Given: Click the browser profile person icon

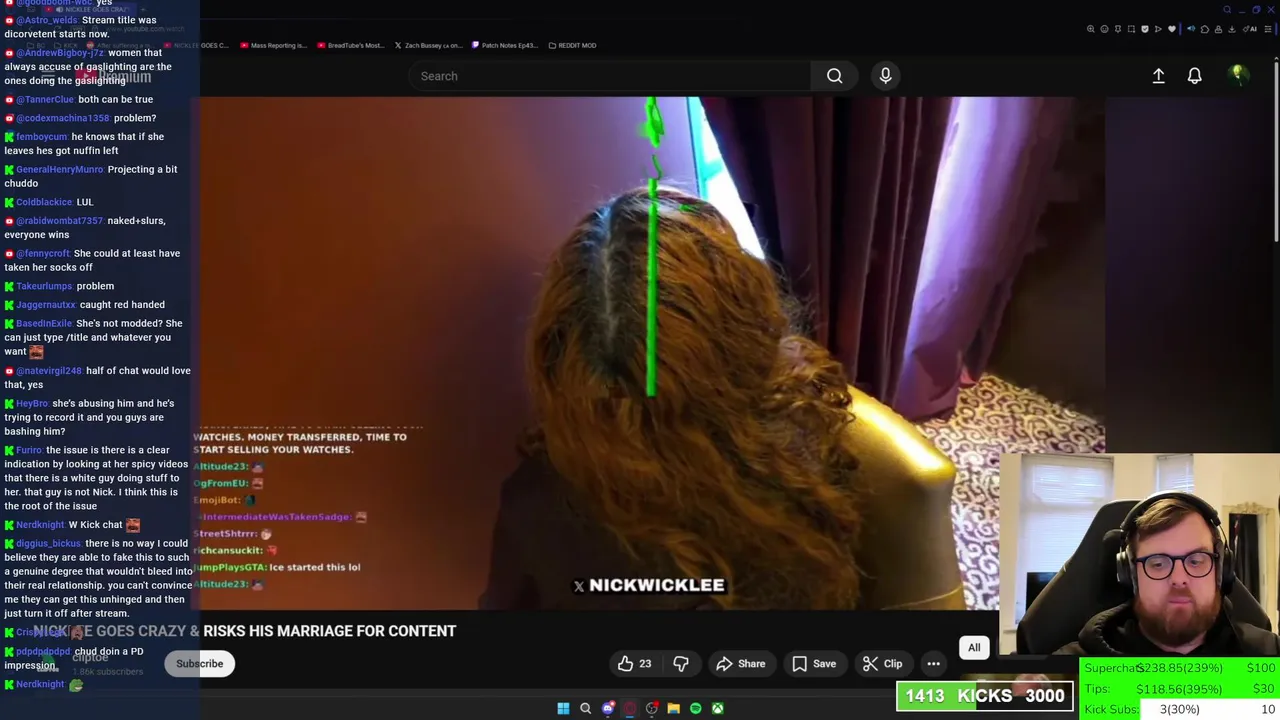Looking at the screenshot, I should tap(1218, 29).
